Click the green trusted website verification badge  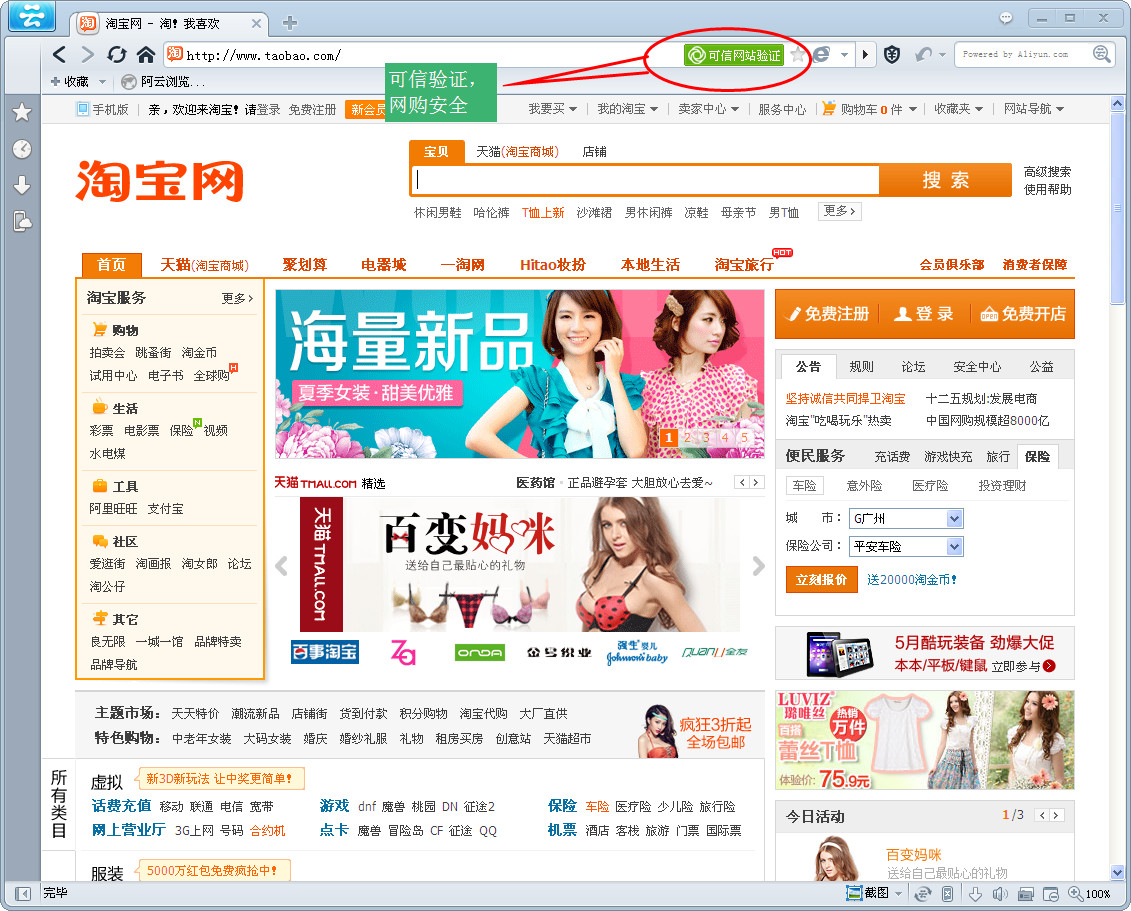734,55
